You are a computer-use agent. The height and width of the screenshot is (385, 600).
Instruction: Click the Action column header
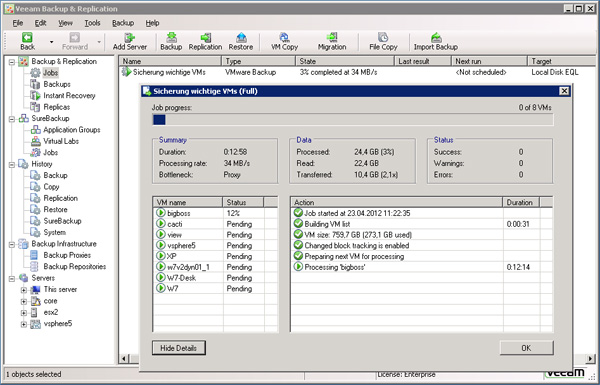397,202
